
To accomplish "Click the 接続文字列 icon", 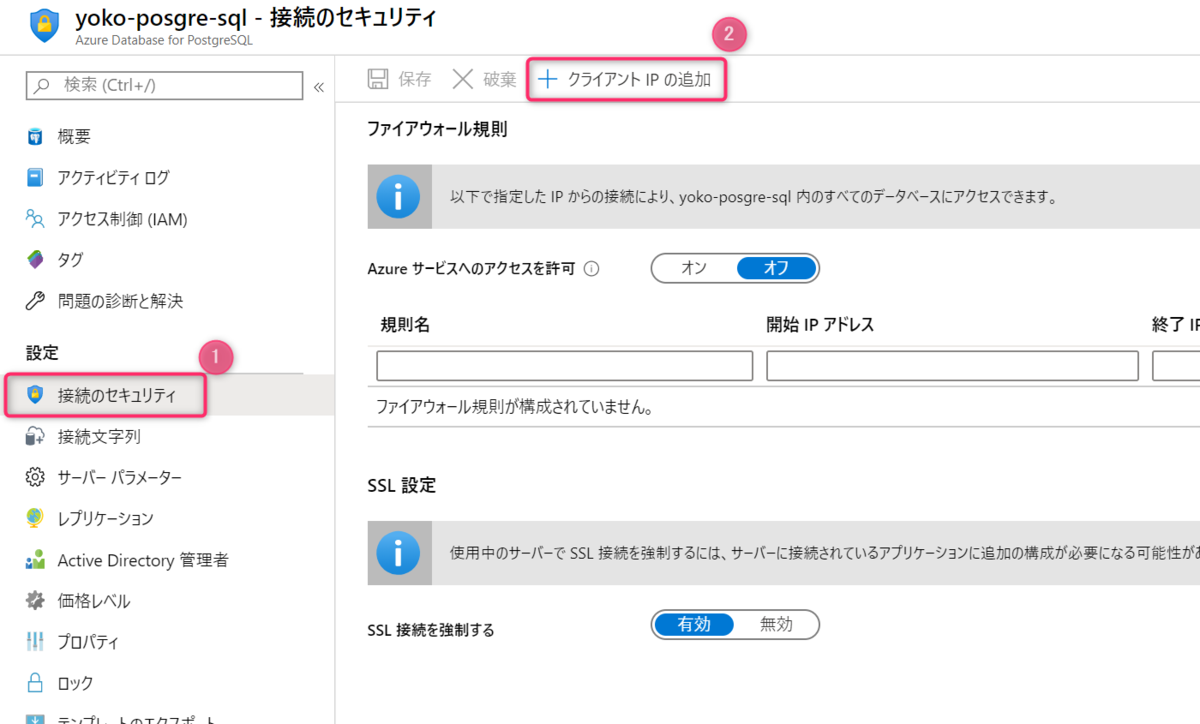I will tap(35, 436).
